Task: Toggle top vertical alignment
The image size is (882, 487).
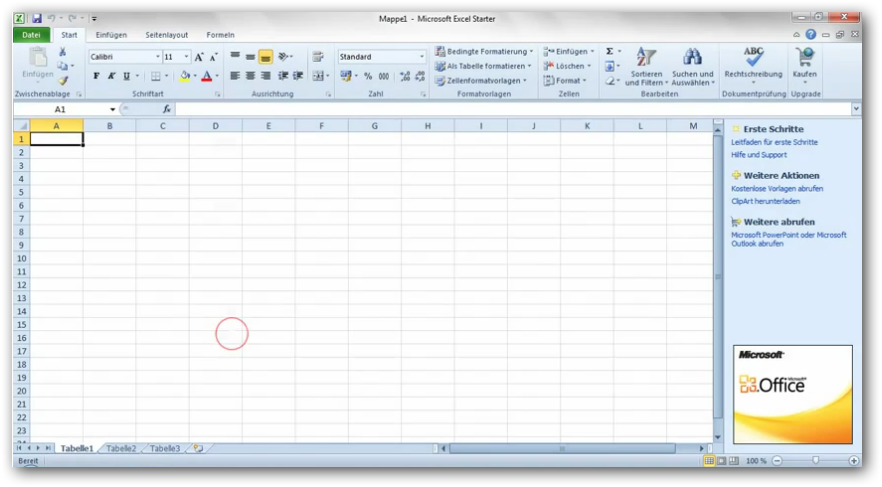Action: click(235, 56)
